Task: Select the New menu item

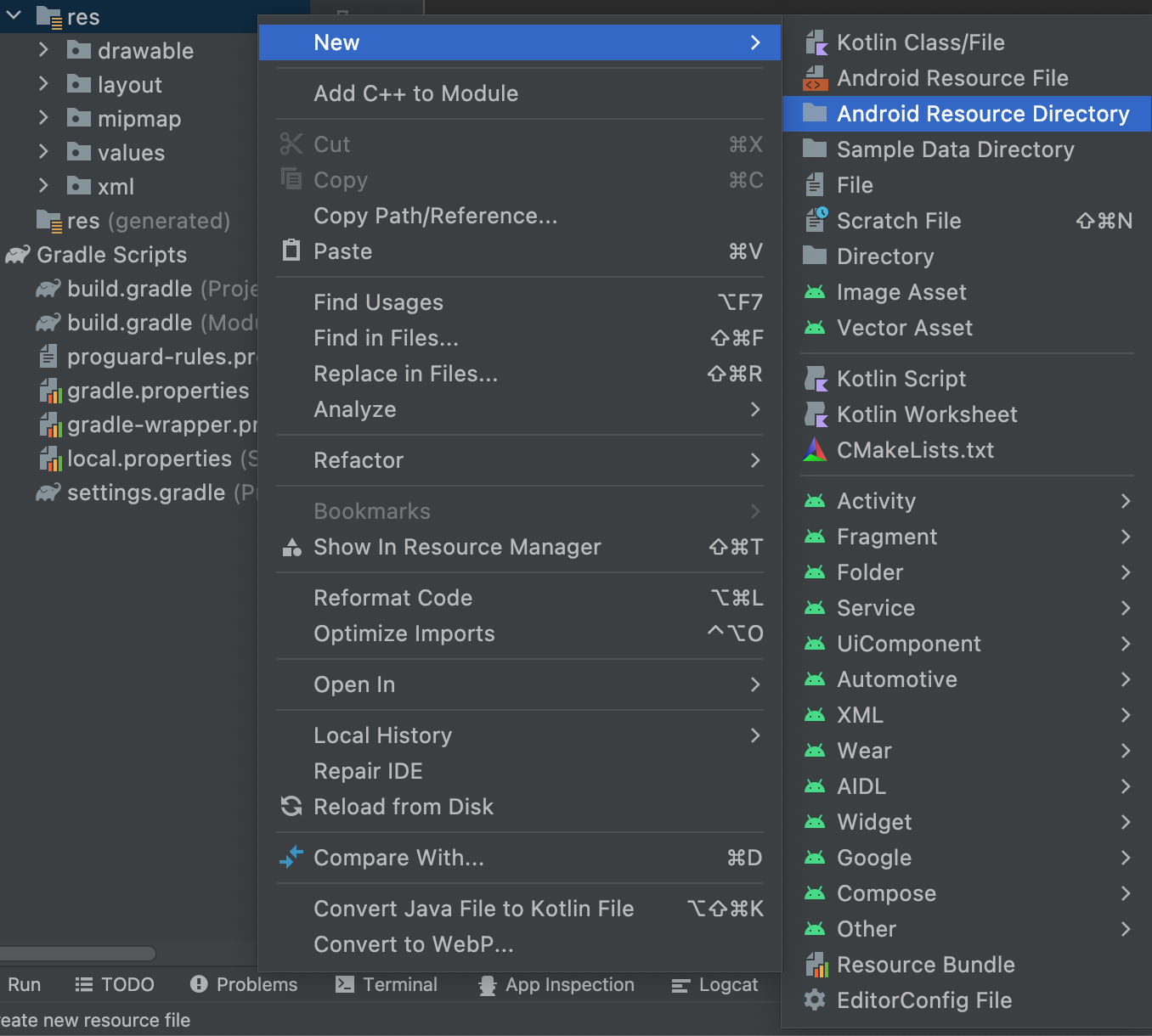Action: [520, 42]
